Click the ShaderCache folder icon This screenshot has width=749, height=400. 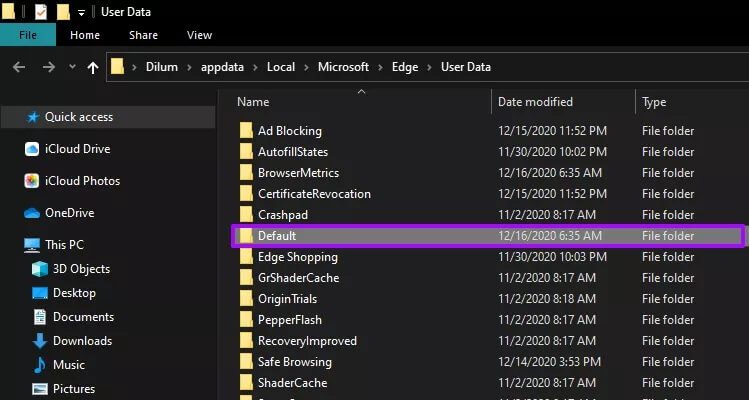coord(246,383)
